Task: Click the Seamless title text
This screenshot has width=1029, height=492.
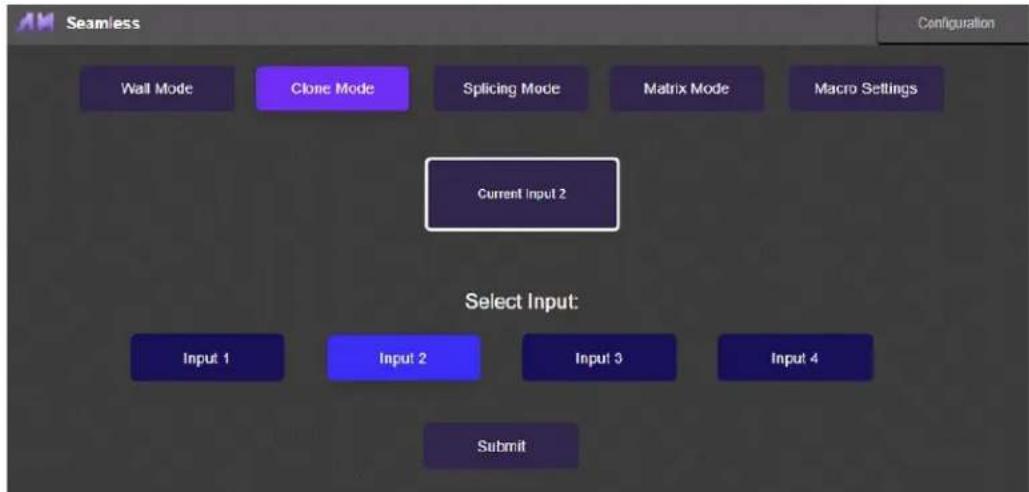Action: coord(103,24)
